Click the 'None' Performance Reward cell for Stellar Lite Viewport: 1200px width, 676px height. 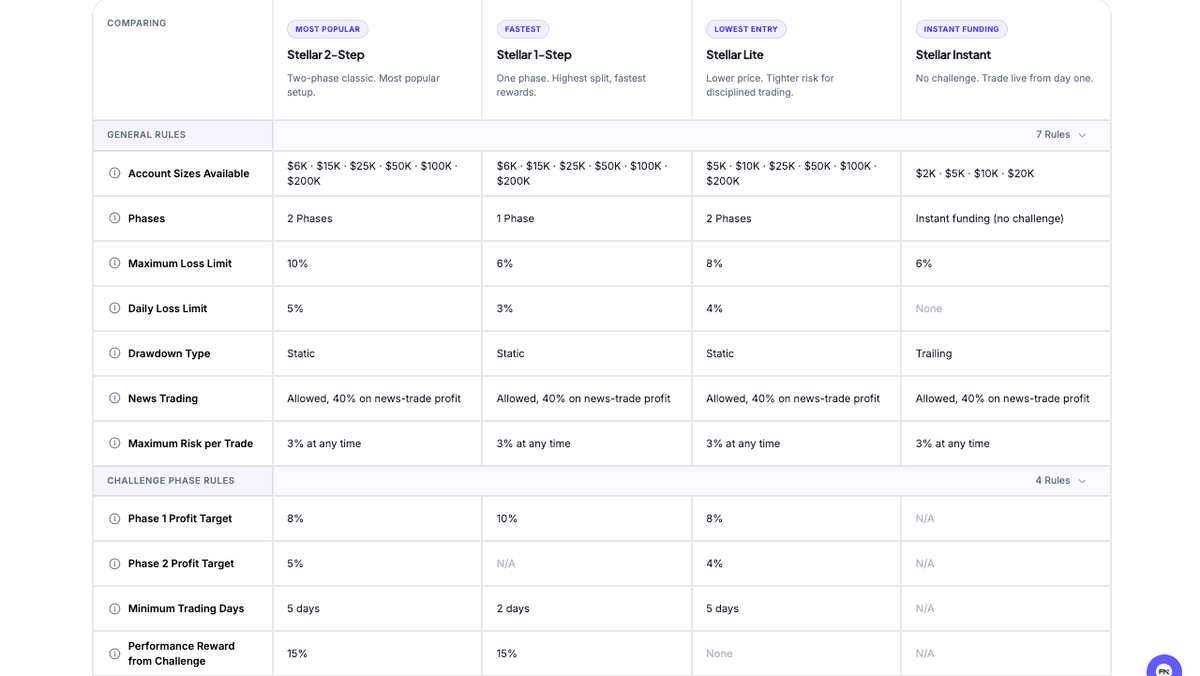coord(719,653)
